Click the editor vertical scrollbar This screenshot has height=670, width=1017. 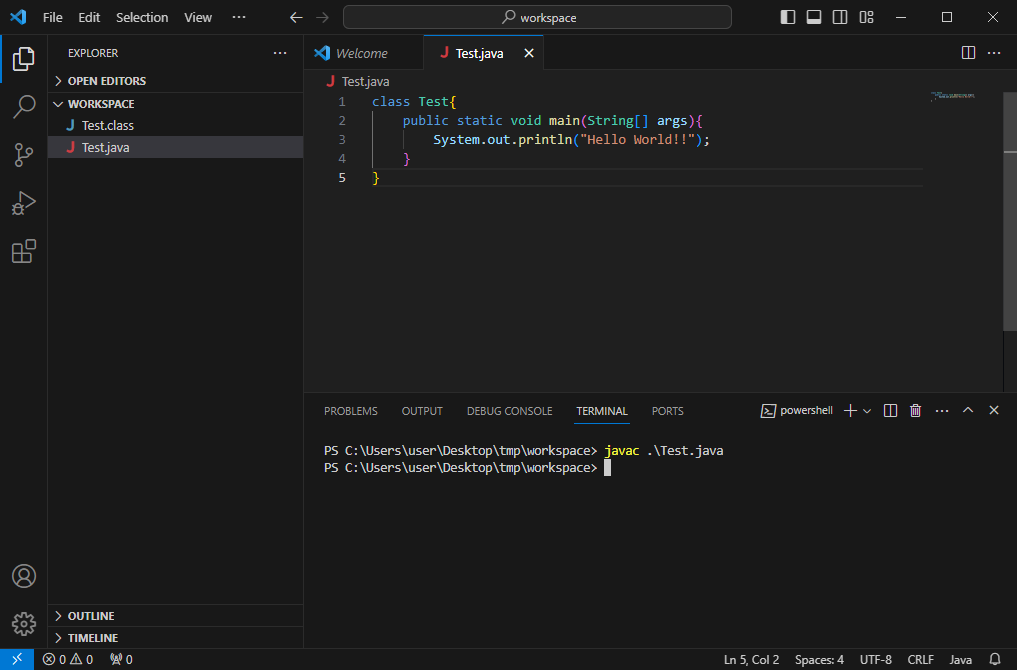(x=1010, y=211)
